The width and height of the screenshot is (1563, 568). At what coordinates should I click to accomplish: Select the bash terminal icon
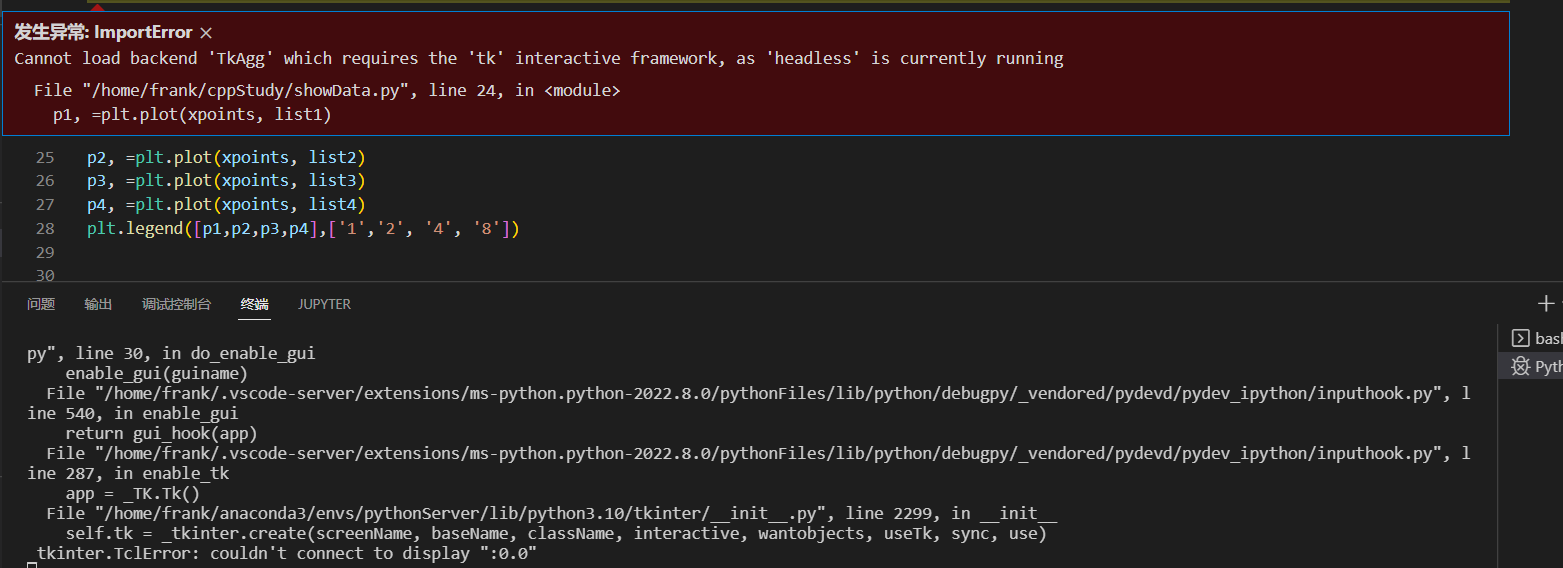[x=1520, y=339]
